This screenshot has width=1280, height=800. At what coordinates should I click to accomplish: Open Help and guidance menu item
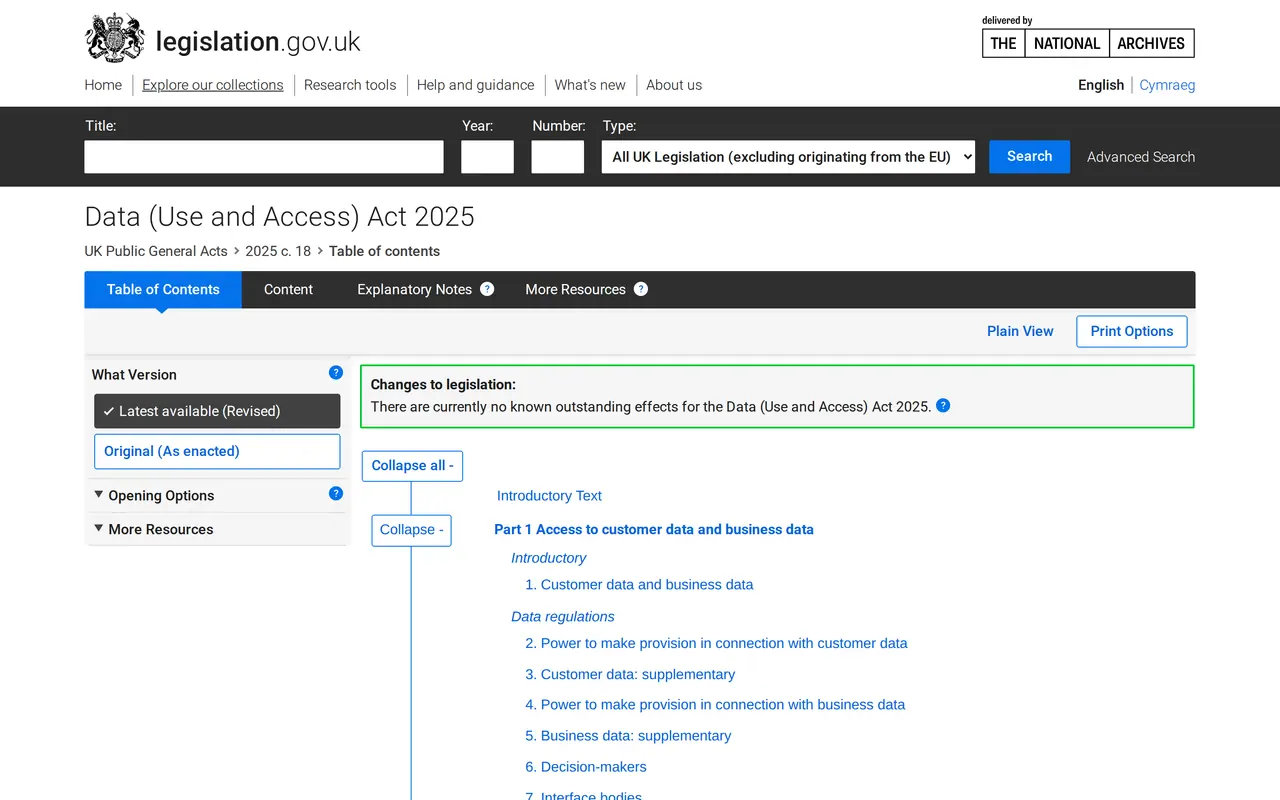476,85
